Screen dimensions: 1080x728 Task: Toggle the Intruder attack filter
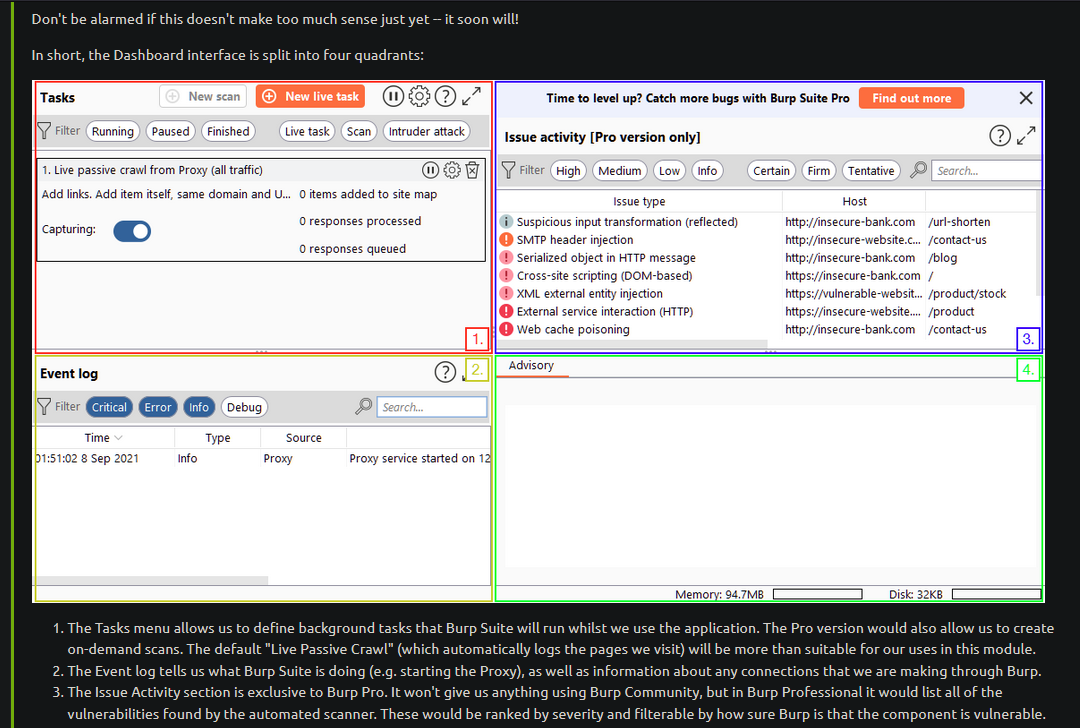pyautogui.click(x=427, y=132)
